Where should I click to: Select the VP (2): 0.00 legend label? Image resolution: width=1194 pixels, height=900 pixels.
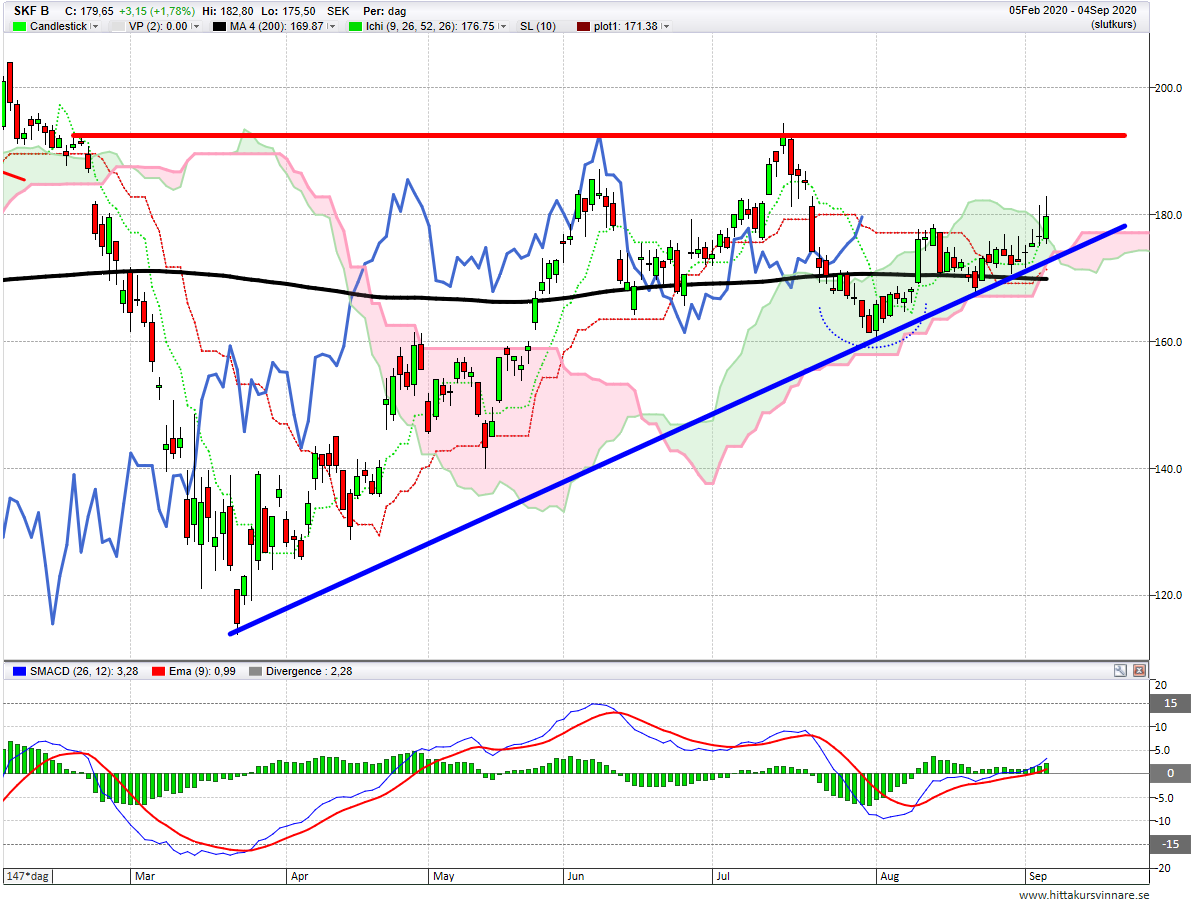point(158,27)
